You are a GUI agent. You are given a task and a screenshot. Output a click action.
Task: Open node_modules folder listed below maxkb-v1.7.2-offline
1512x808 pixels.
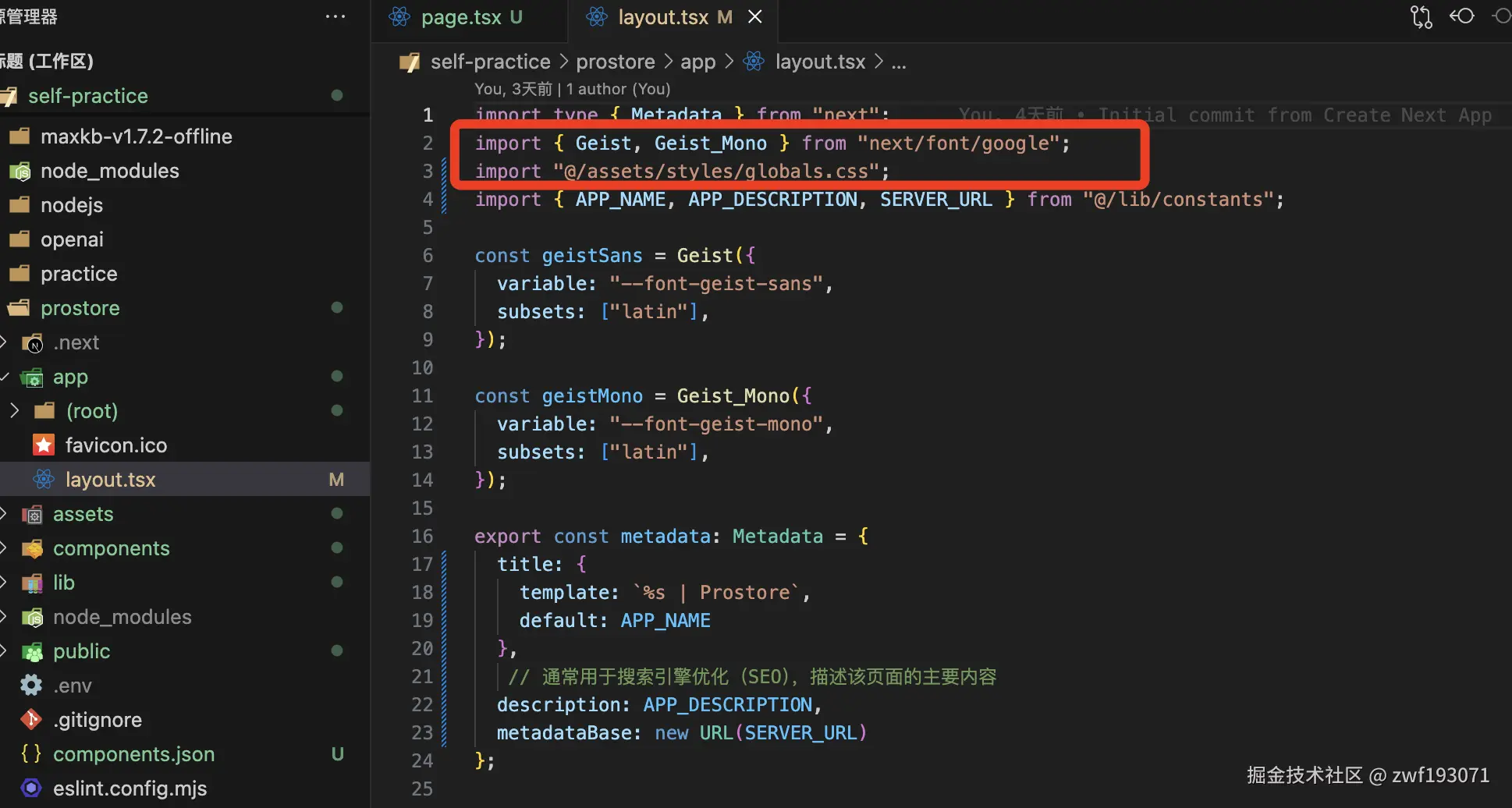(185, 171)
